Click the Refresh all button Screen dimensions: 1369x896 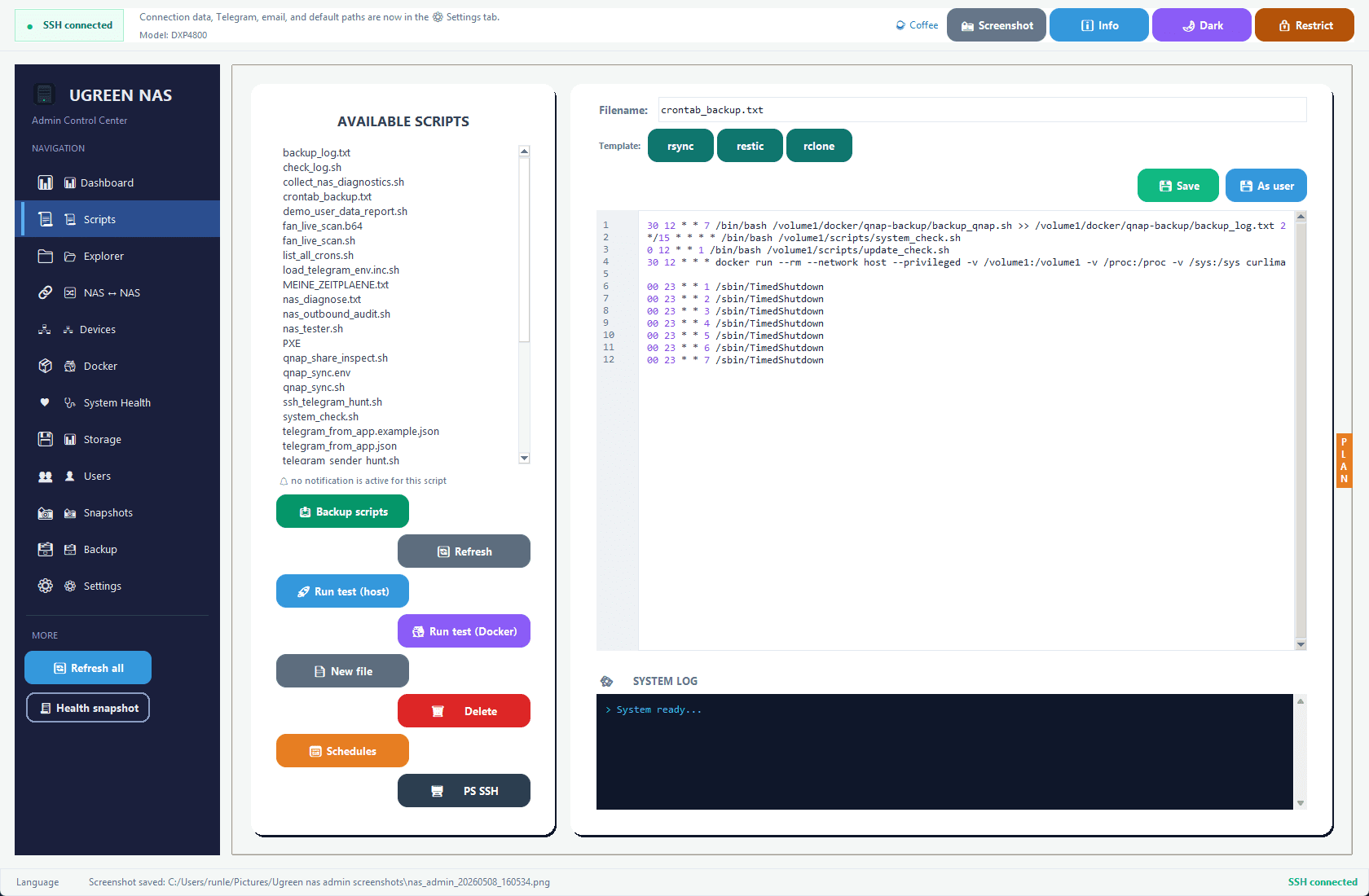click(88, 668)
